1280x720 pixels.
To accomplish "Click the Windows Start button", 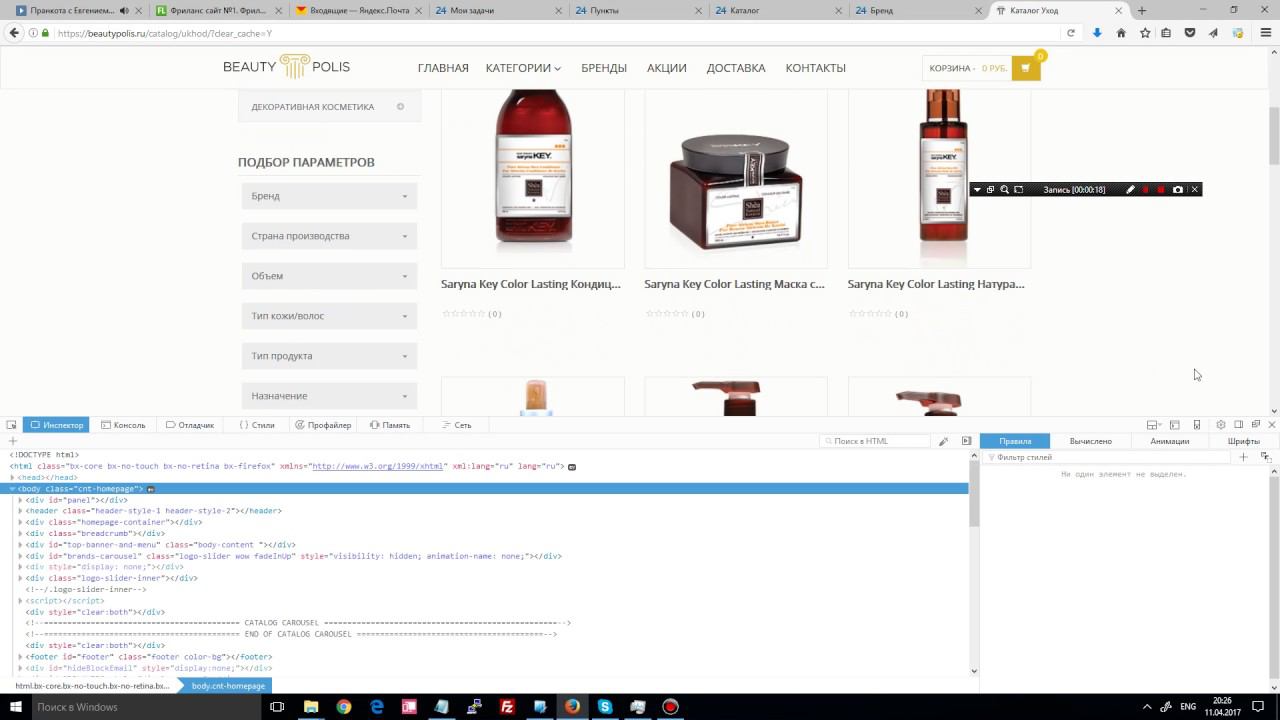I will pyautogui.click(x=14, y=707).
